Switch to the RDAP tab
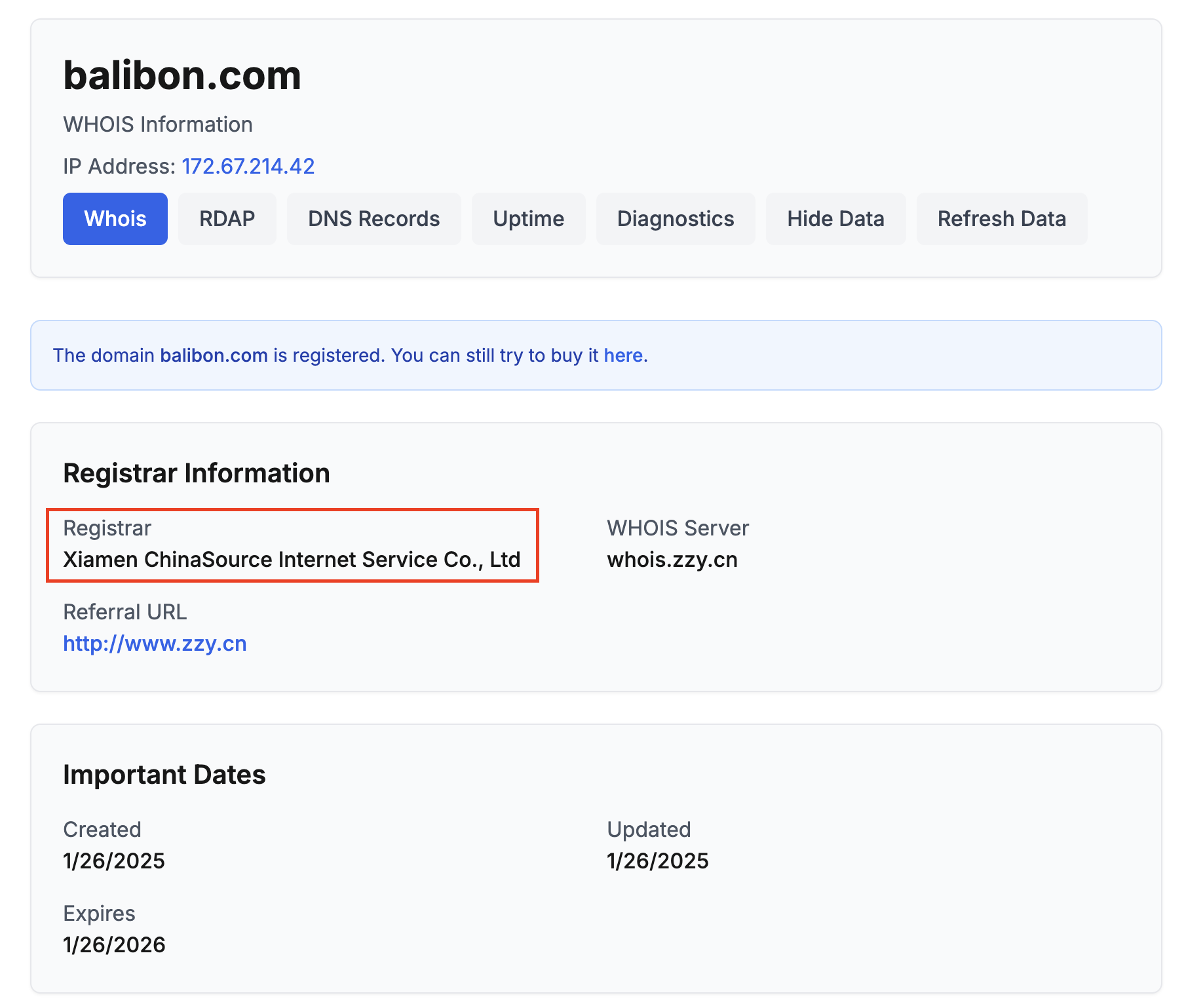 click(x=227, y=219)
